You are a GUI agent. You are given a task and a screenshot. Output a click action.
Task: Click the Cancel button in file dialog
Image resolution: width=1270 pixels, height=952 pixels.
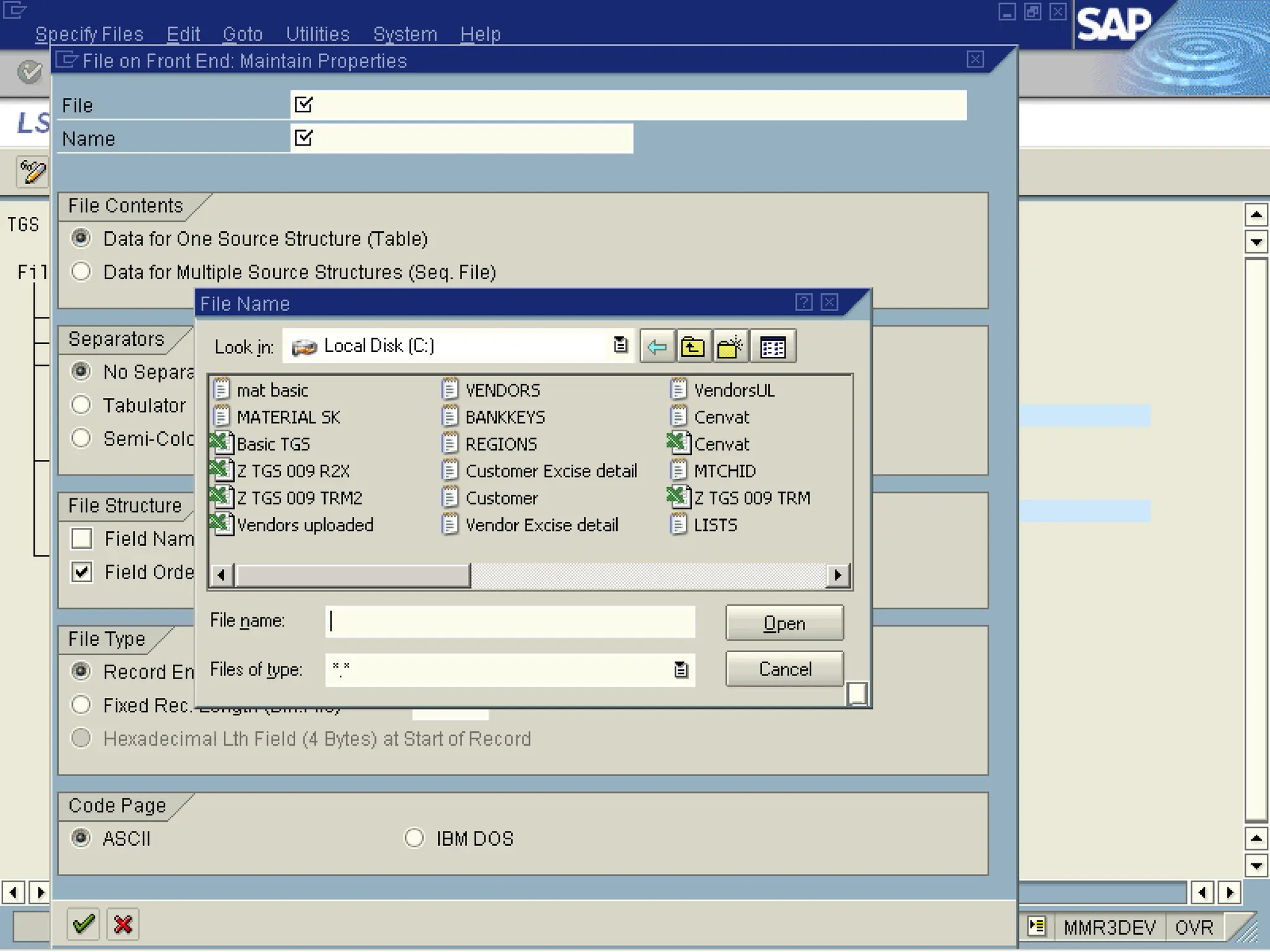(784, 669)
